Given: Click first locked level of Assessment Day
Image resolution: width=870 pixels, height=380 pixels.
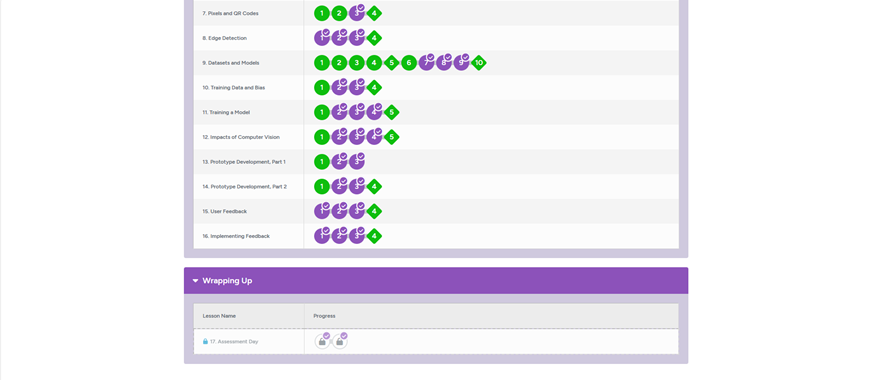Looking at the screenshot, I should (322, 341).
